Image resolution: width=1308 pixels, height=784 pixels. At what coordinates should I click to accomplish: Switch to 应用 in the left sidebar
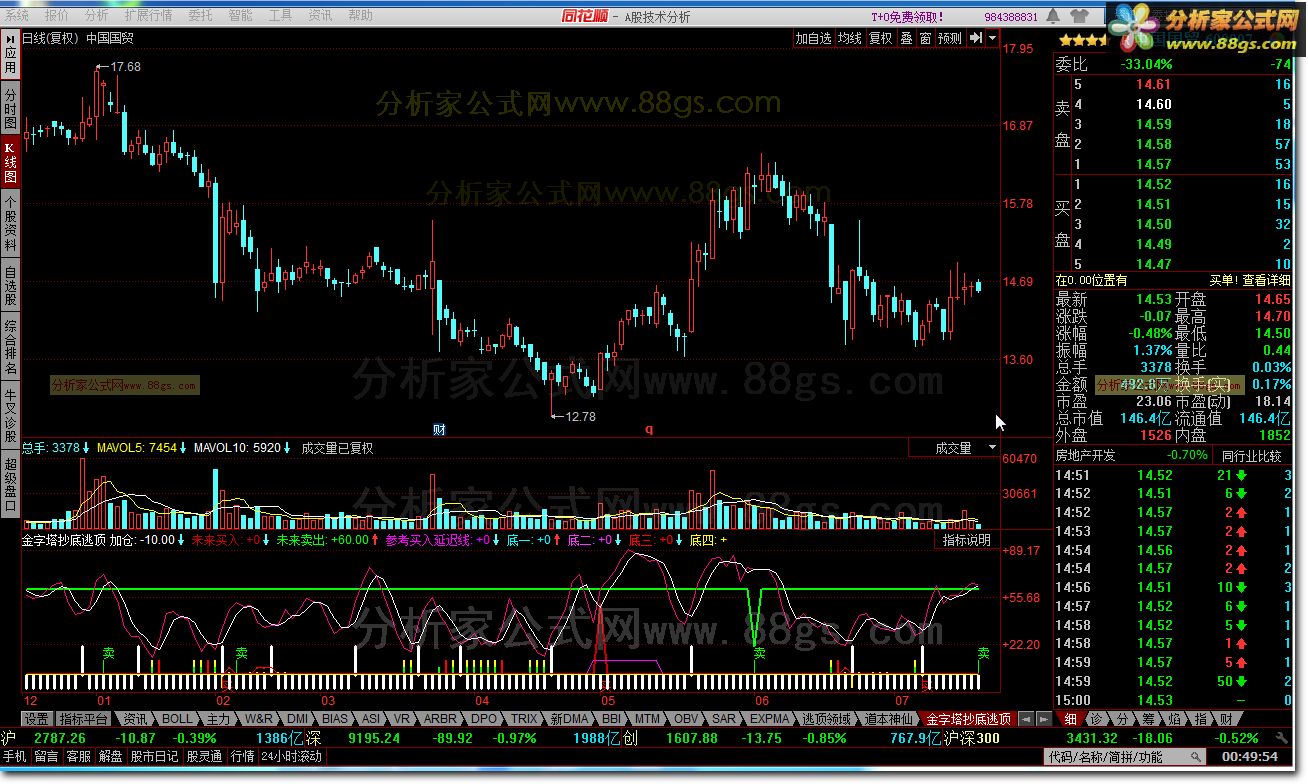click(10, 55)
